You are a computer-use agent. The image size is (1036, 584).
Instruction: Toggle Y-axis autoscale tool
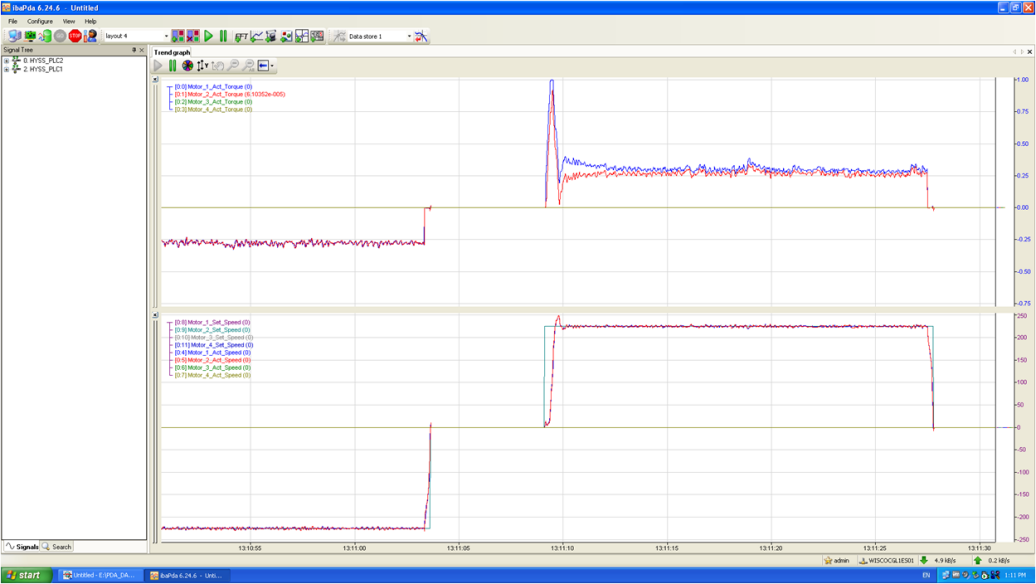(203, 65)
